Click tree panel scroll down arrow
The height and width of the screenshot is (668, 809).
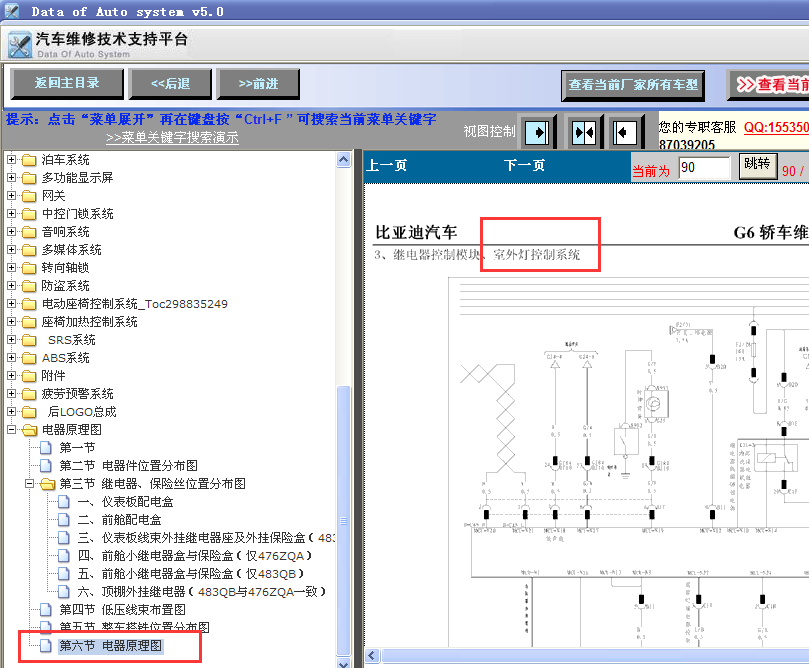coord(343,663)
